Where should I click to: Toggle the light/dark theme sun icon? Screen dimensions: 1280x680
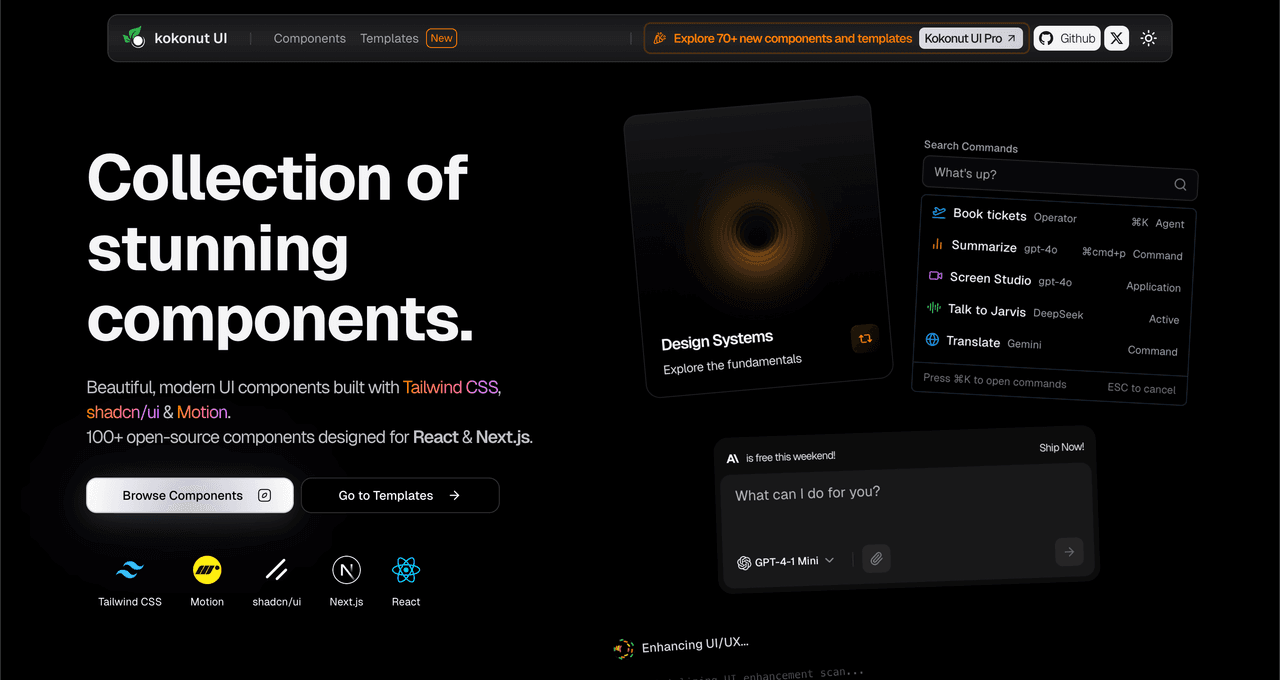point(1148,38)
